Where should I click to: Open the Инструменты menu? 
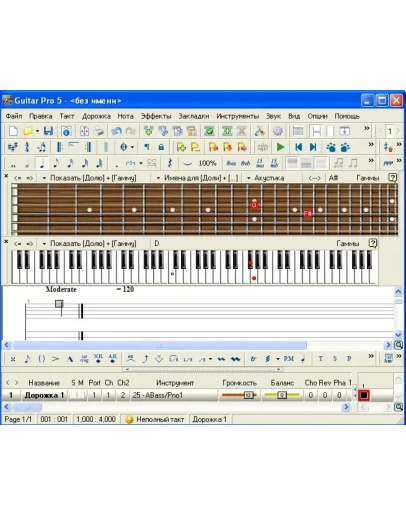tap(237, 116)
